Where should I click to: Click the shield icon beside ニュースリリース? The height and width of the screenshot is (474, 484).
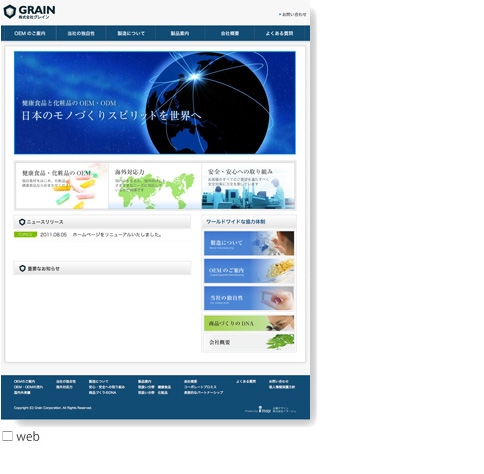(22, 222)
